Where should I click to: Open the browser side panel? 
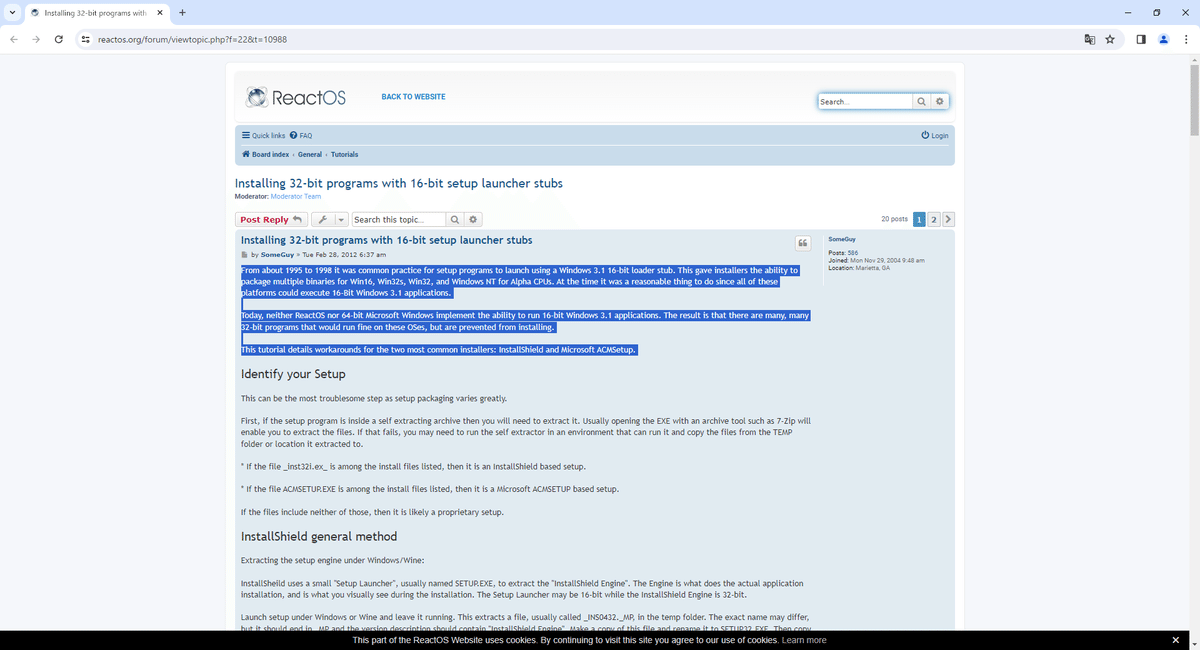[x=1142, y=39]
